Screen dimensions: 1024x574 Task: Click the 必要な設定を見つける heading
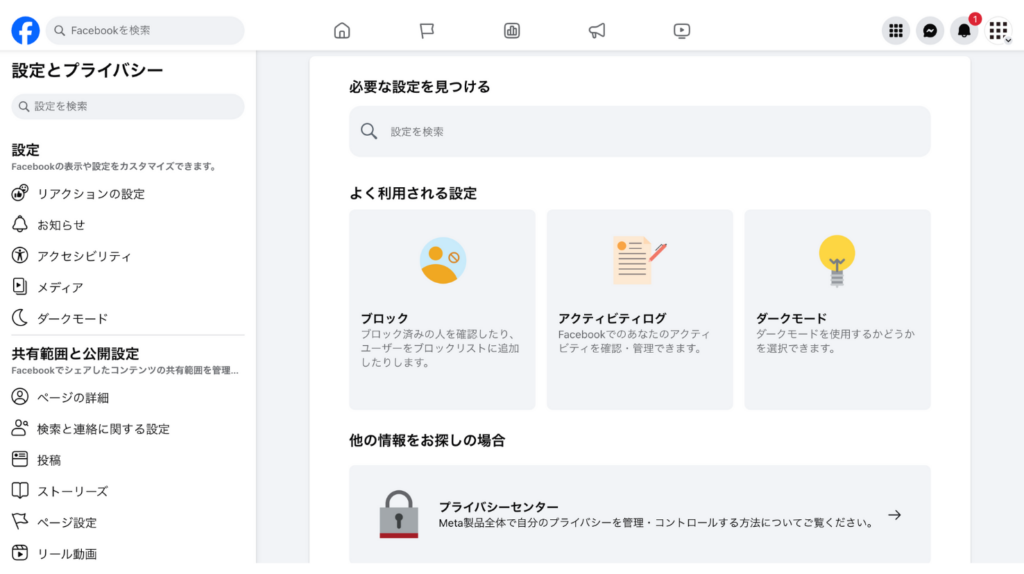419,87
